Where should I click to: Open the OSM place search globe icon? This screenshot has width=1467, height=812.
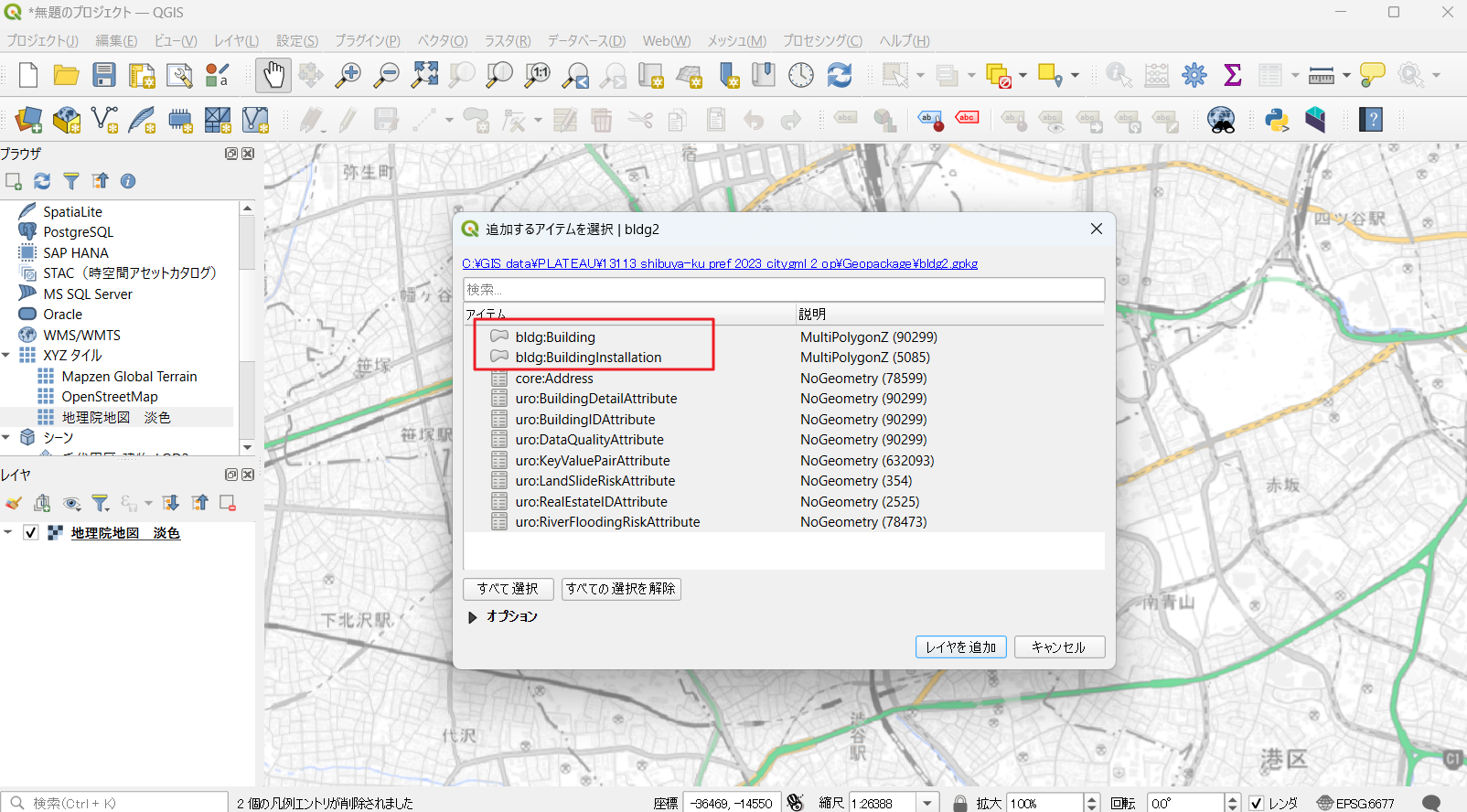1221,120
